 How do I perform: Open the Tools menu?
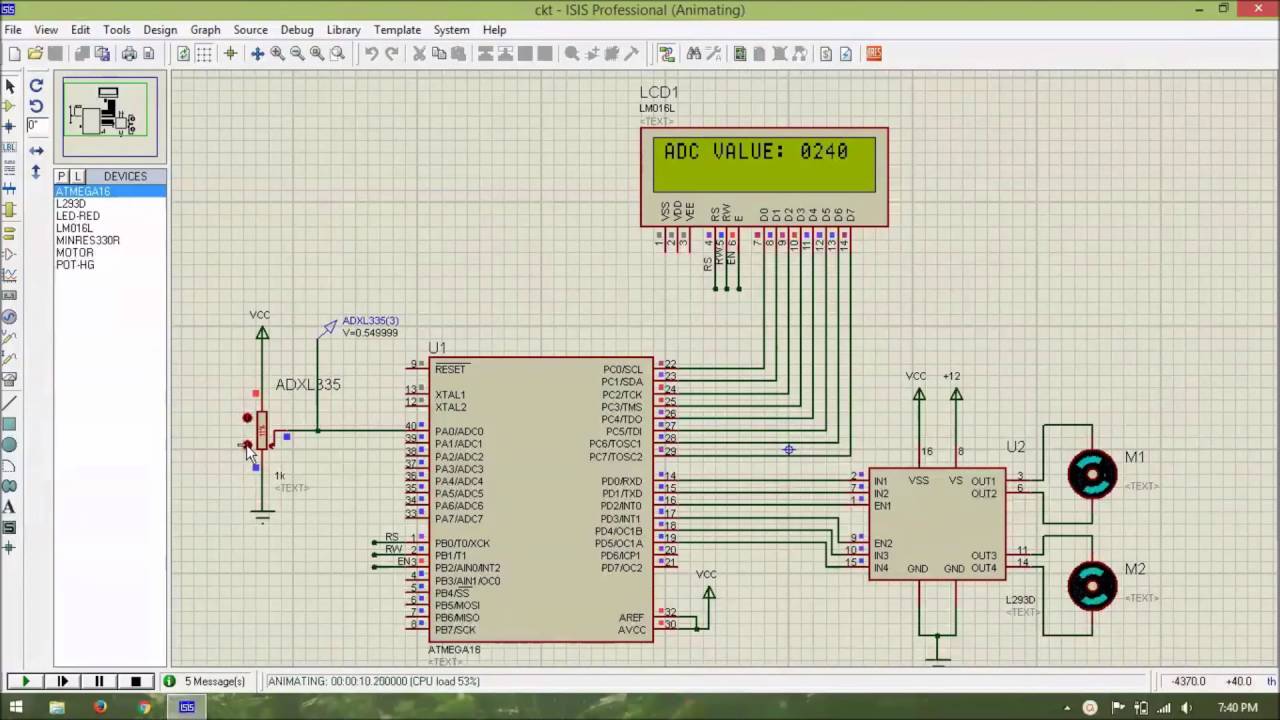pyautogui.click(x=117, y=30)
